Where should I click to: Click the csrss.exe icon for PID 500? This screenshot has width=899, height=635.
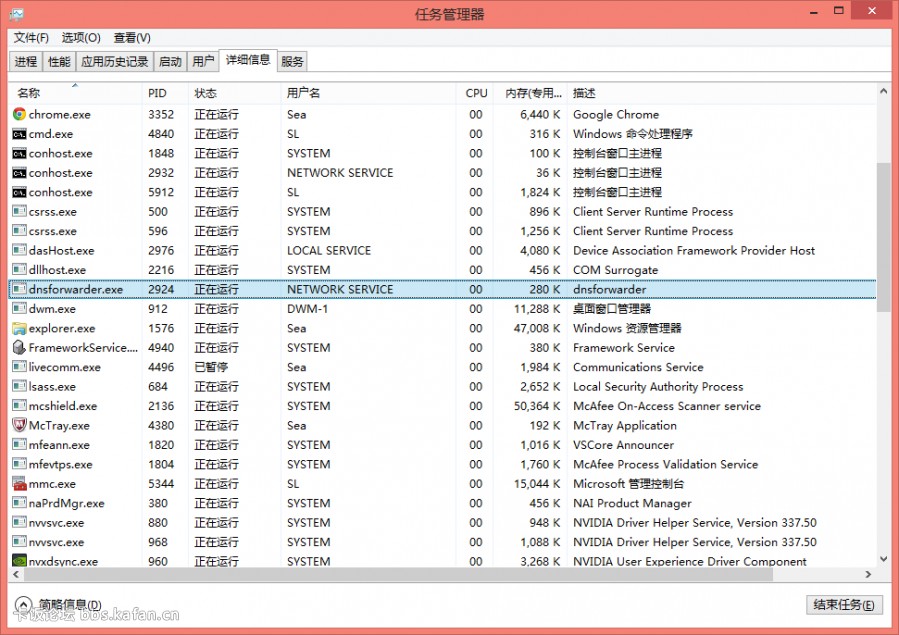click(19, 211)
